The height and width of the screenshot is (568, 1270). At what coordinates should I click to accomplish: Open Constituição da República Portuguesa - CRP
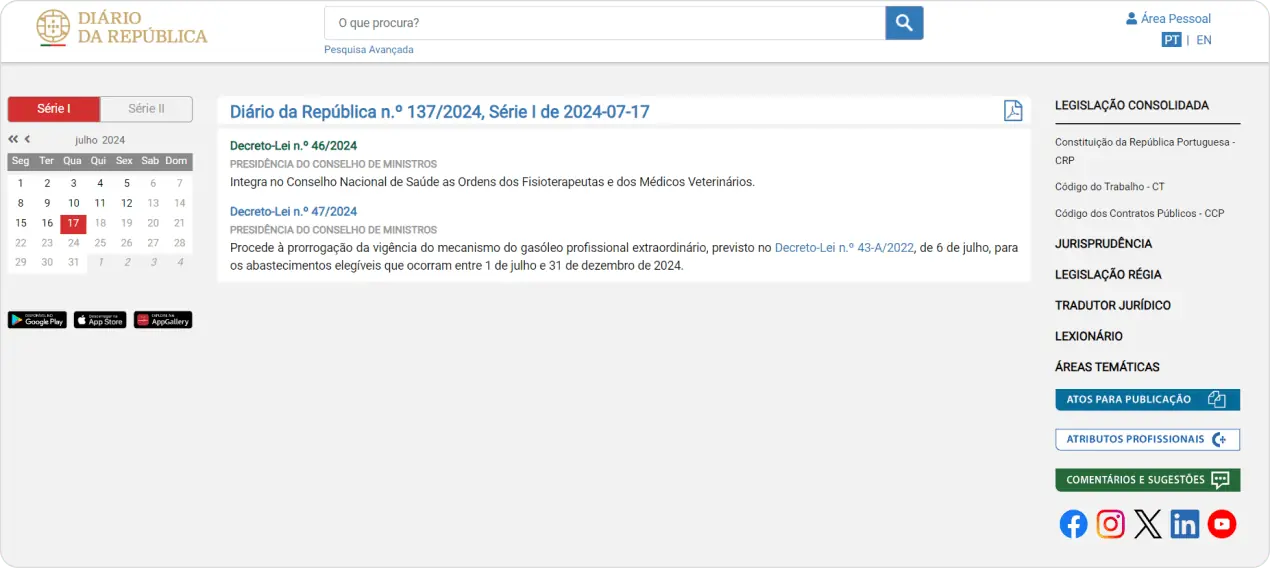click(1145, 151)
